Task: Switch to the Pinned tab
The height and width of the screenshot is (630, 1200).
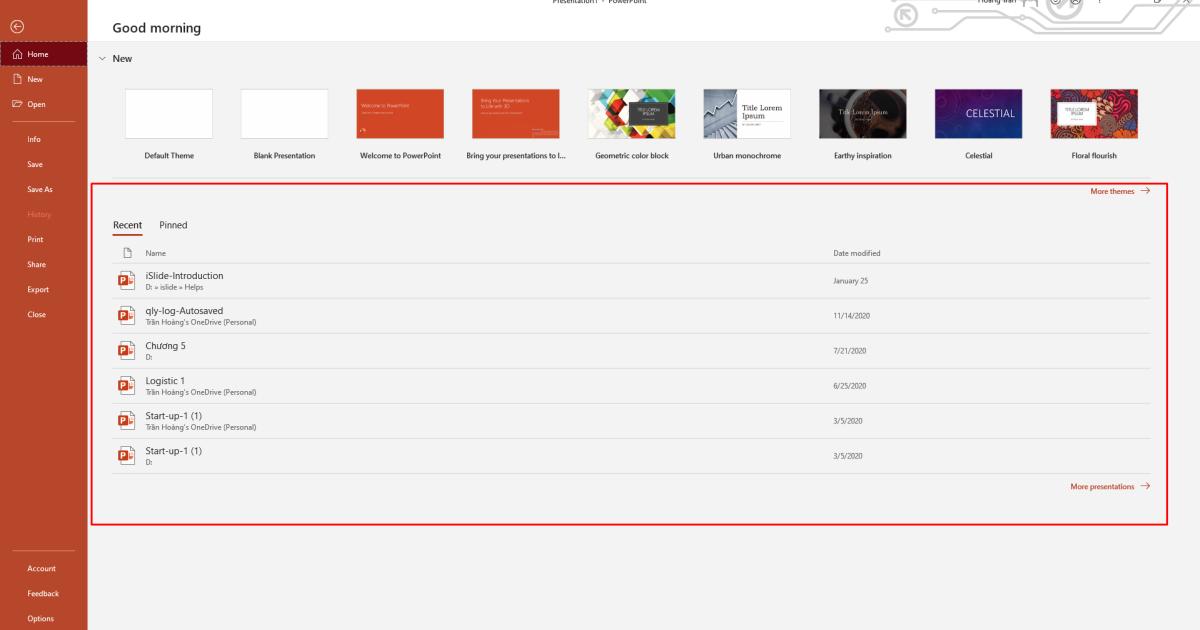Action: (173, 225)
